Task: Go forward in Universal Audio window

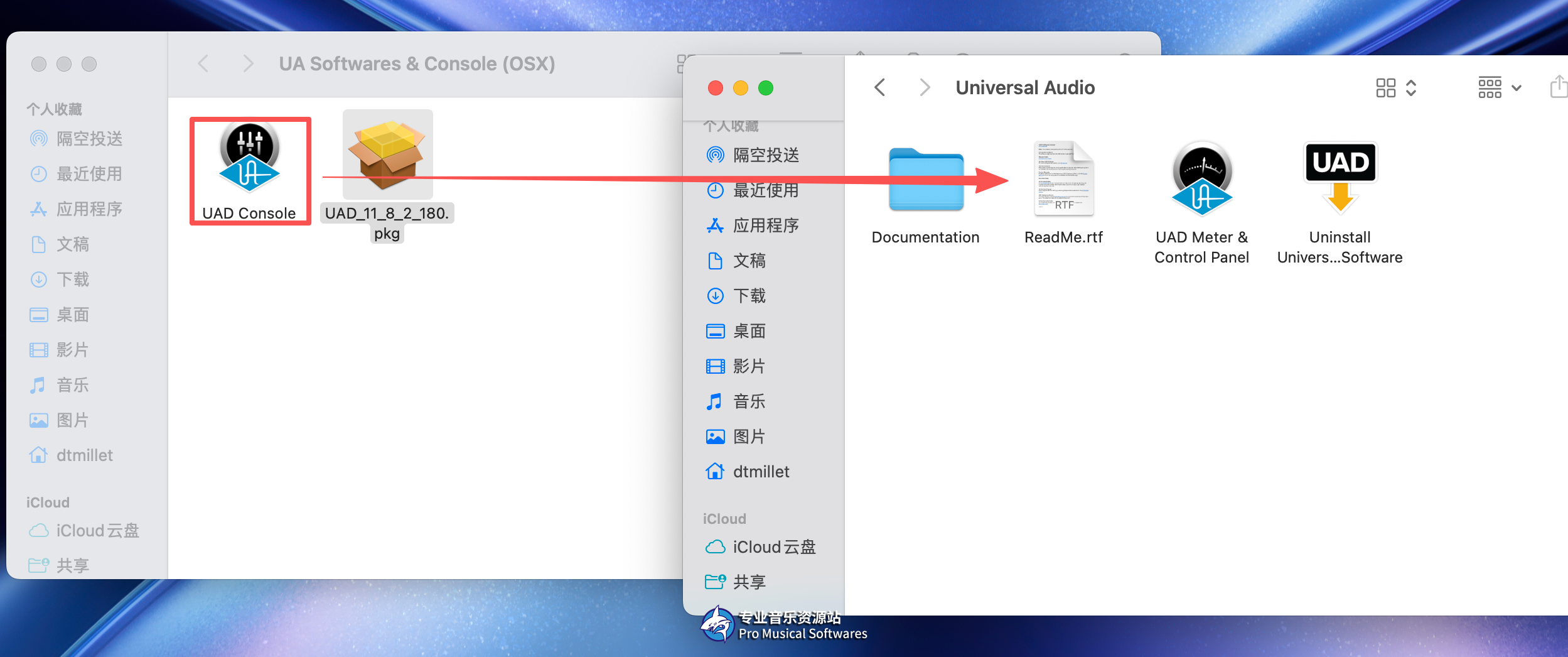Action: 924,88
